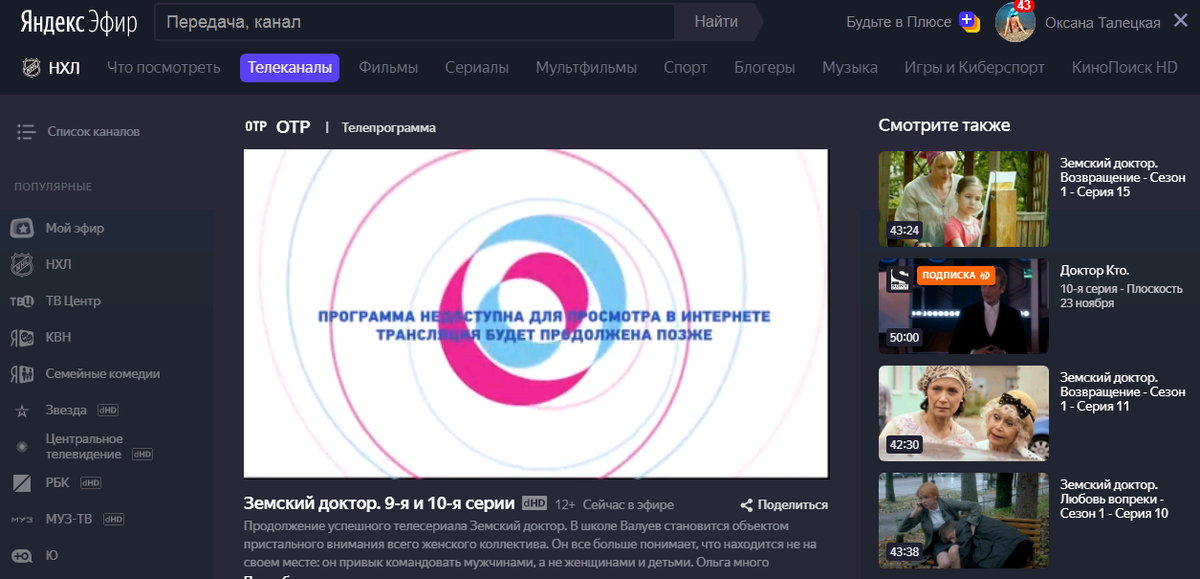Open the Что посмотреть tab
The width and height of the screenshot is (1200, 579).
164,68
